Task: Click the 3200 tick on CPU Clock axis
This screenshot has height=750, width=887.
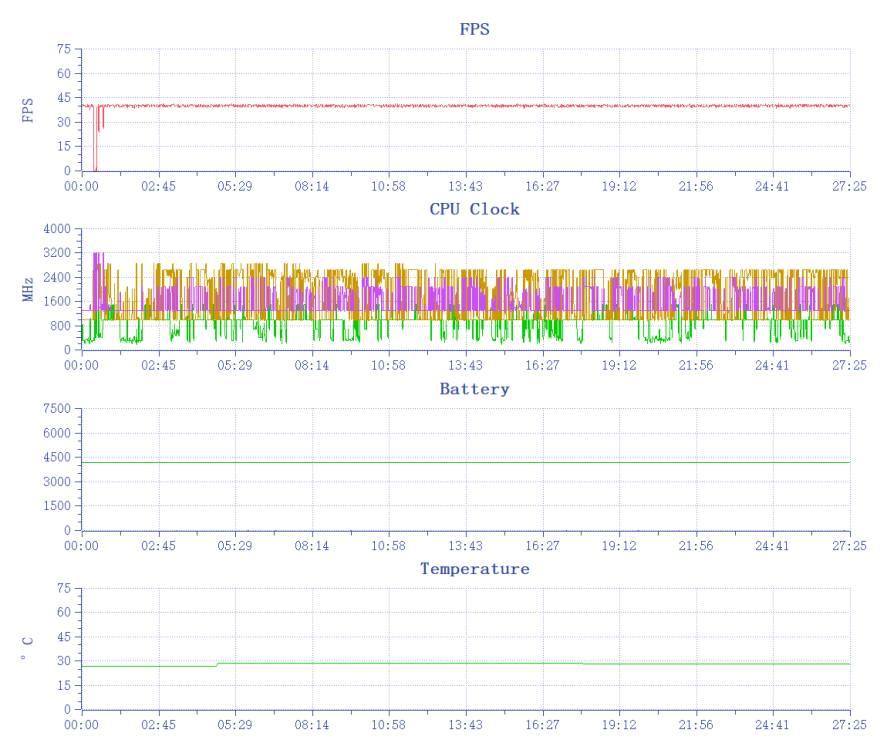Action: point(56,254)
